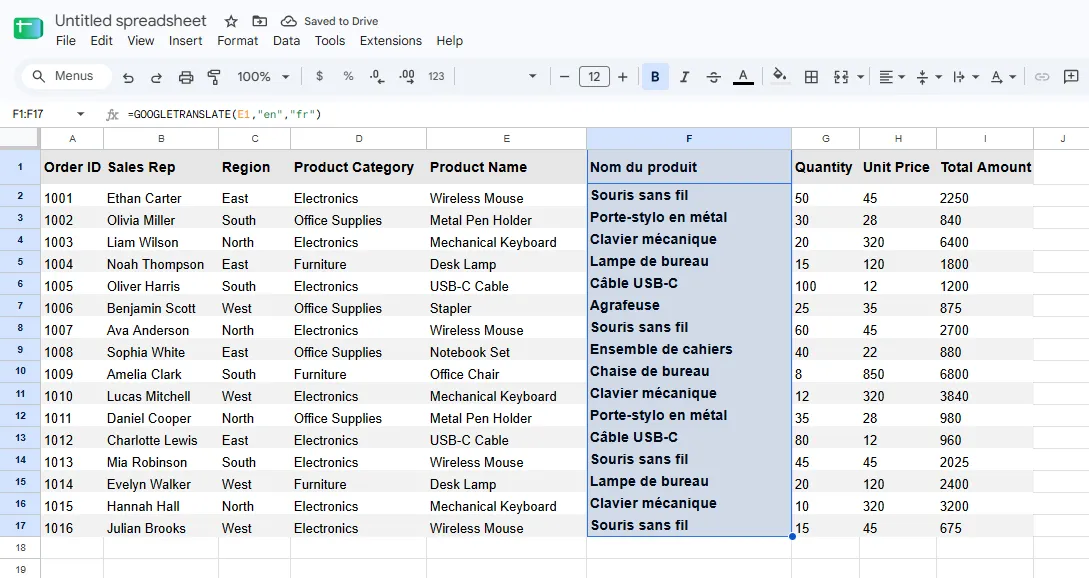
Task: Print the spreadsheet using the printer icon
Action: coord(185,77)
